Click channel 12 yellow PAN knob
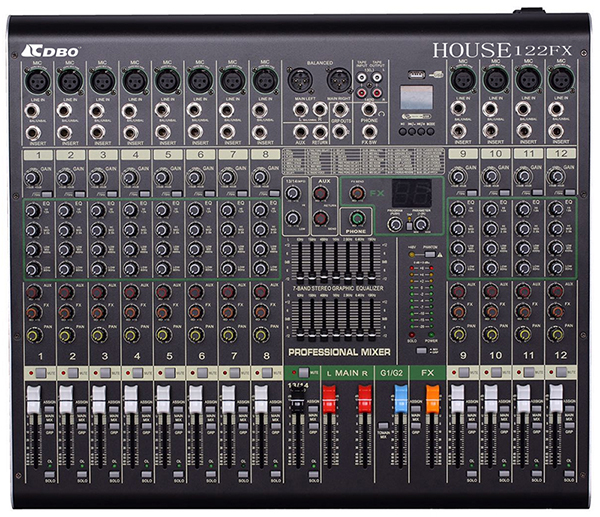The image size is (600, 517). click(x=556, y=334)
